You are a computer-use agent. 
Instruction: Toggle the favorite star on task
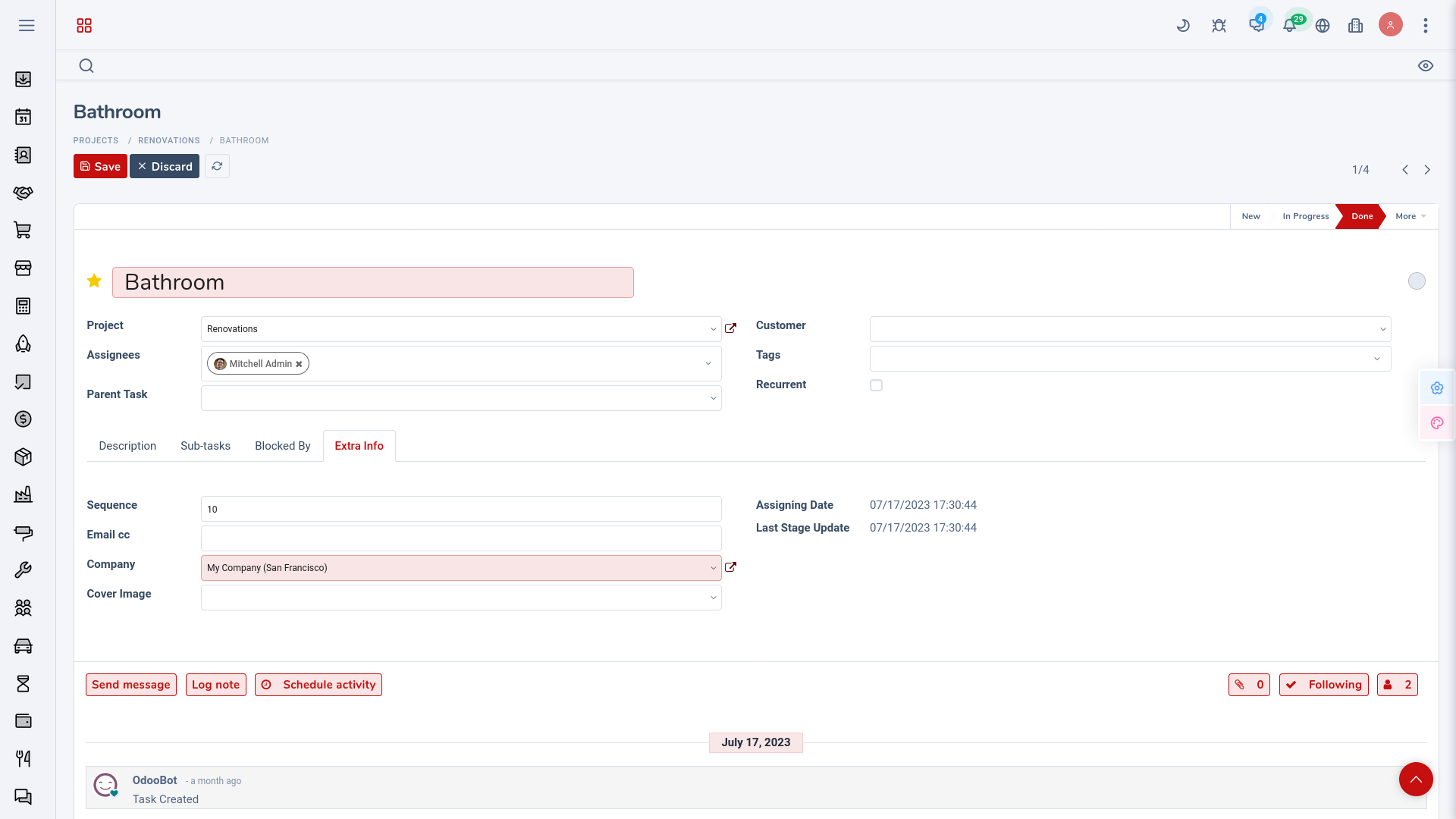[94, 281]
